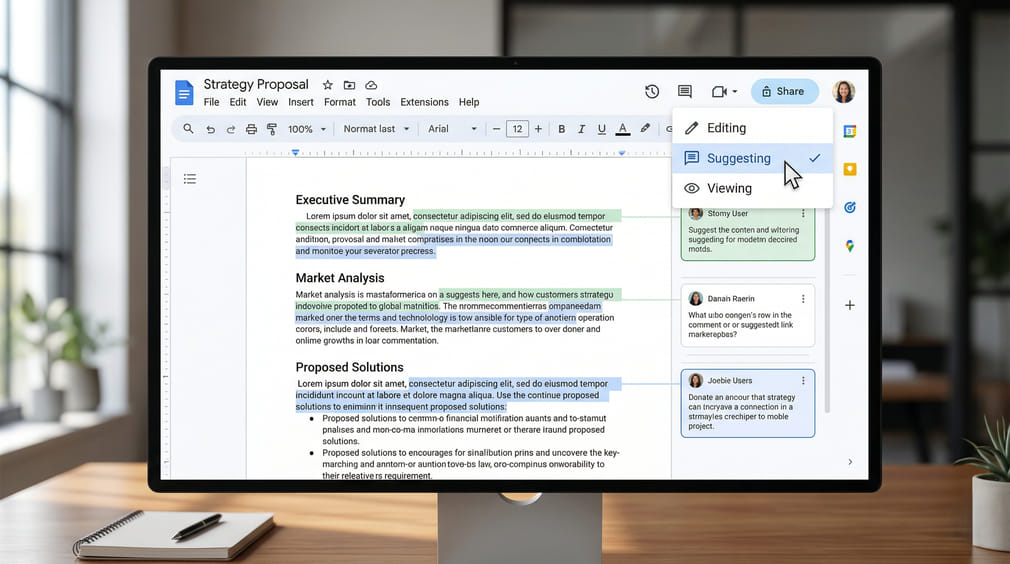Open Google Tasks side panel

(850, 207)
